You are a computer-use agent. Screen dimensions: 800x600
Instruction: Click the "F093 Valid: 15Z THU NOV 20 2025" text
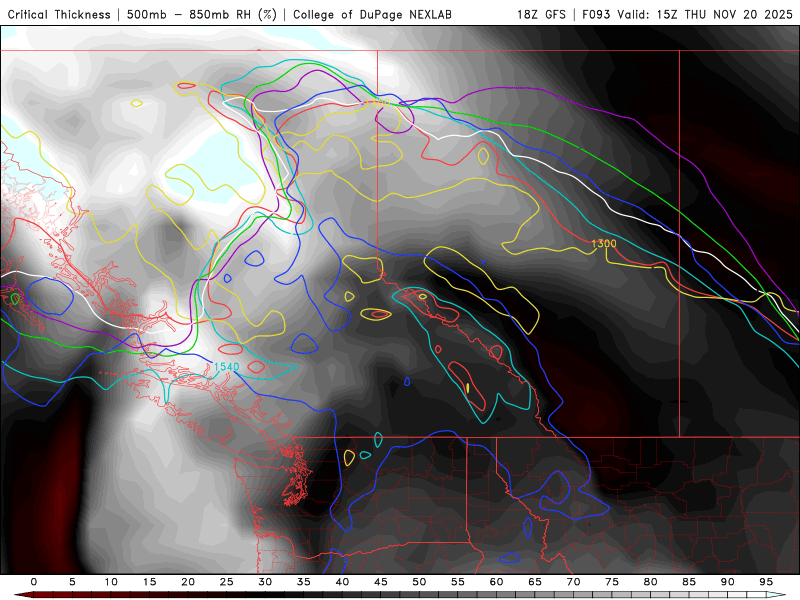point(687,14)
